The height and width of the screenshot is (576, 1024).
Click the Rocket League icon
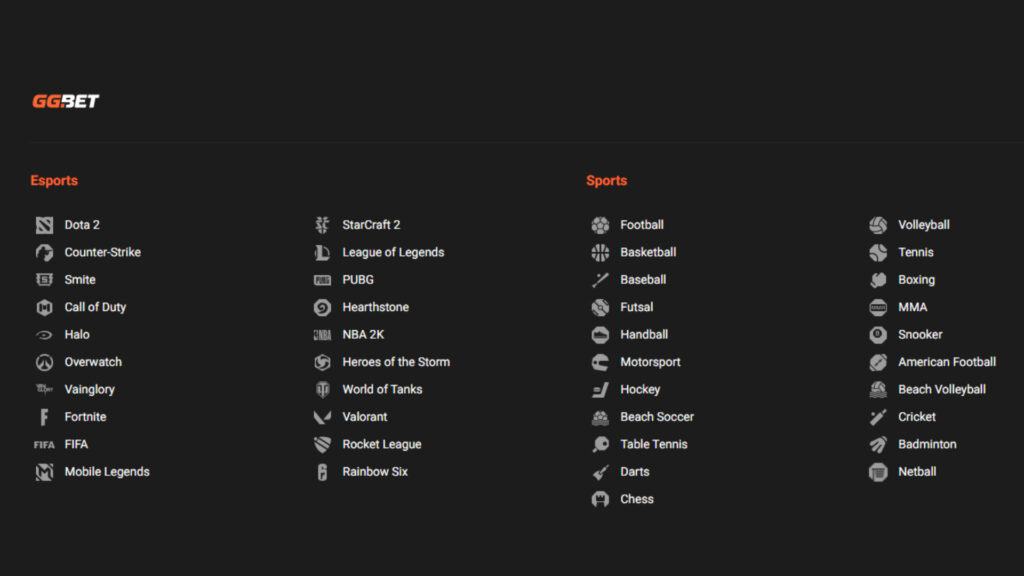(x=322, y=445)
